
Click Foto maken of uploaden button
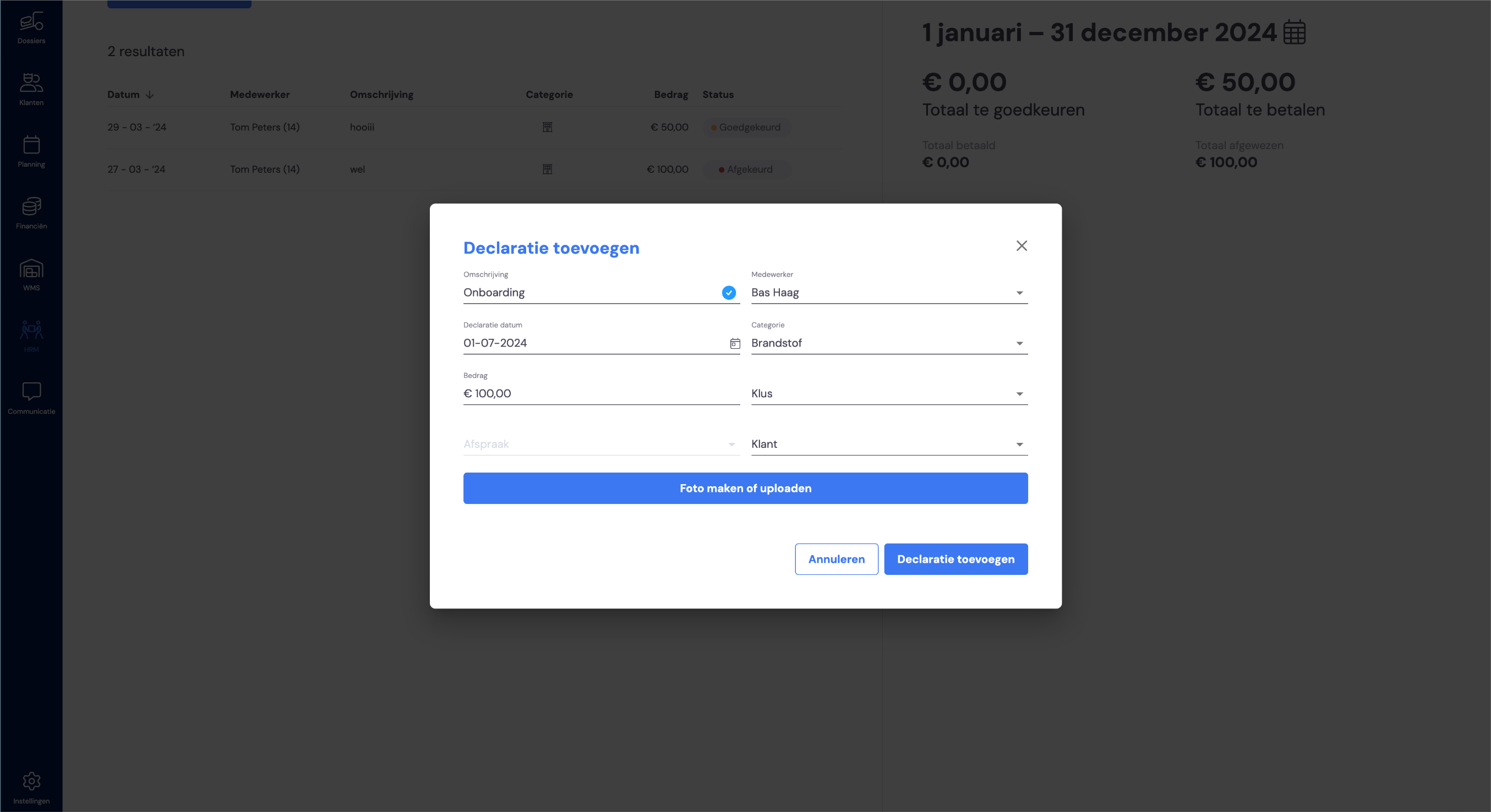click(x=745, y=488)
